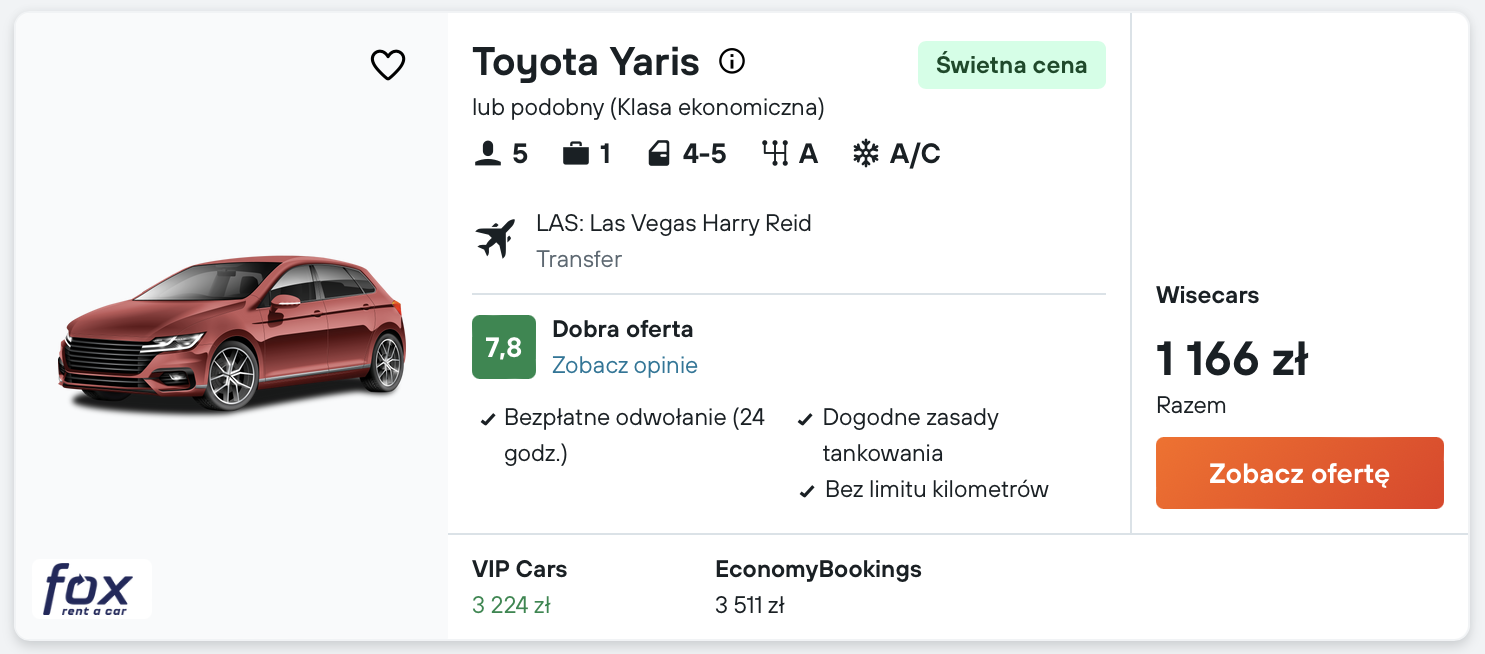Click the 7,8 rating score box
1485x654 pixels.
(503, 347)
